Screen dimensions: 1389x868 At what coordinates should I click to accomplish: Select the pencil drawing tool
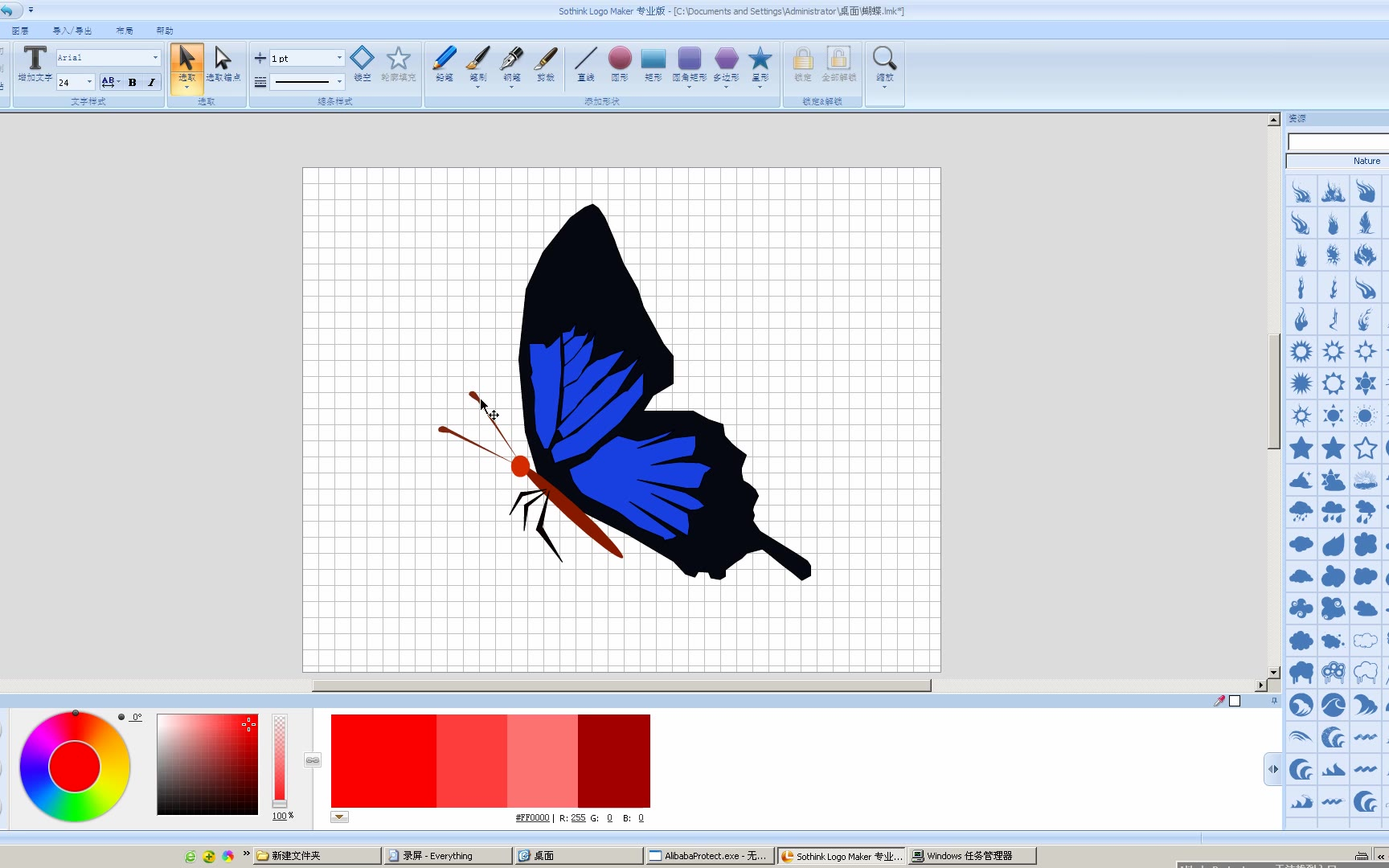[444, 63]
